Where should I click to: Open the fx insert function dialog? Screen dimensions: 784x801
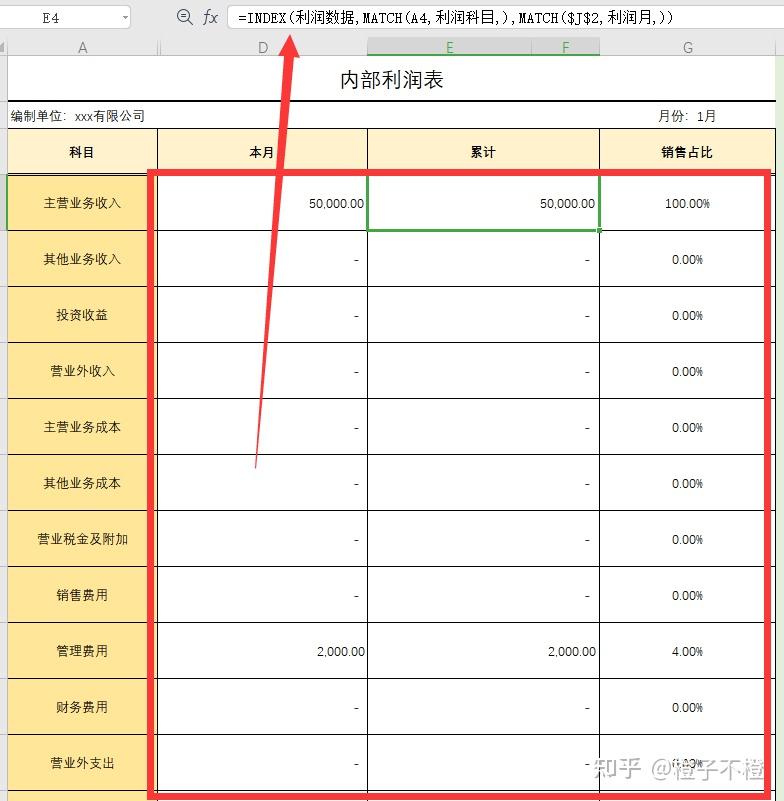210,17
